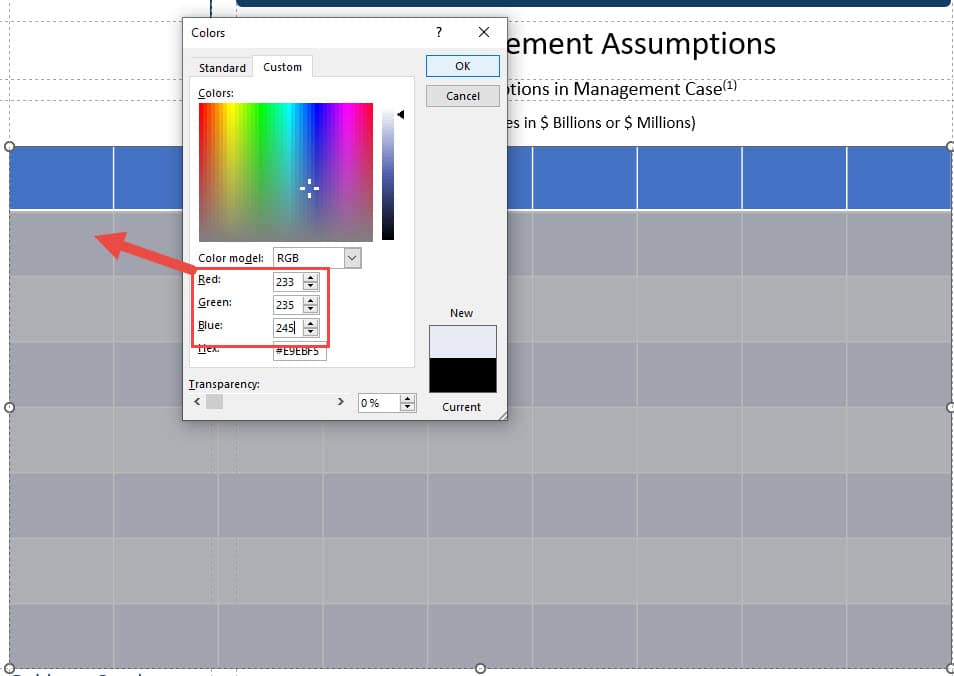The height and width of the screenshot is (676, 954).
Task: Open the Color model dropdown
Action: click(351, 257)
